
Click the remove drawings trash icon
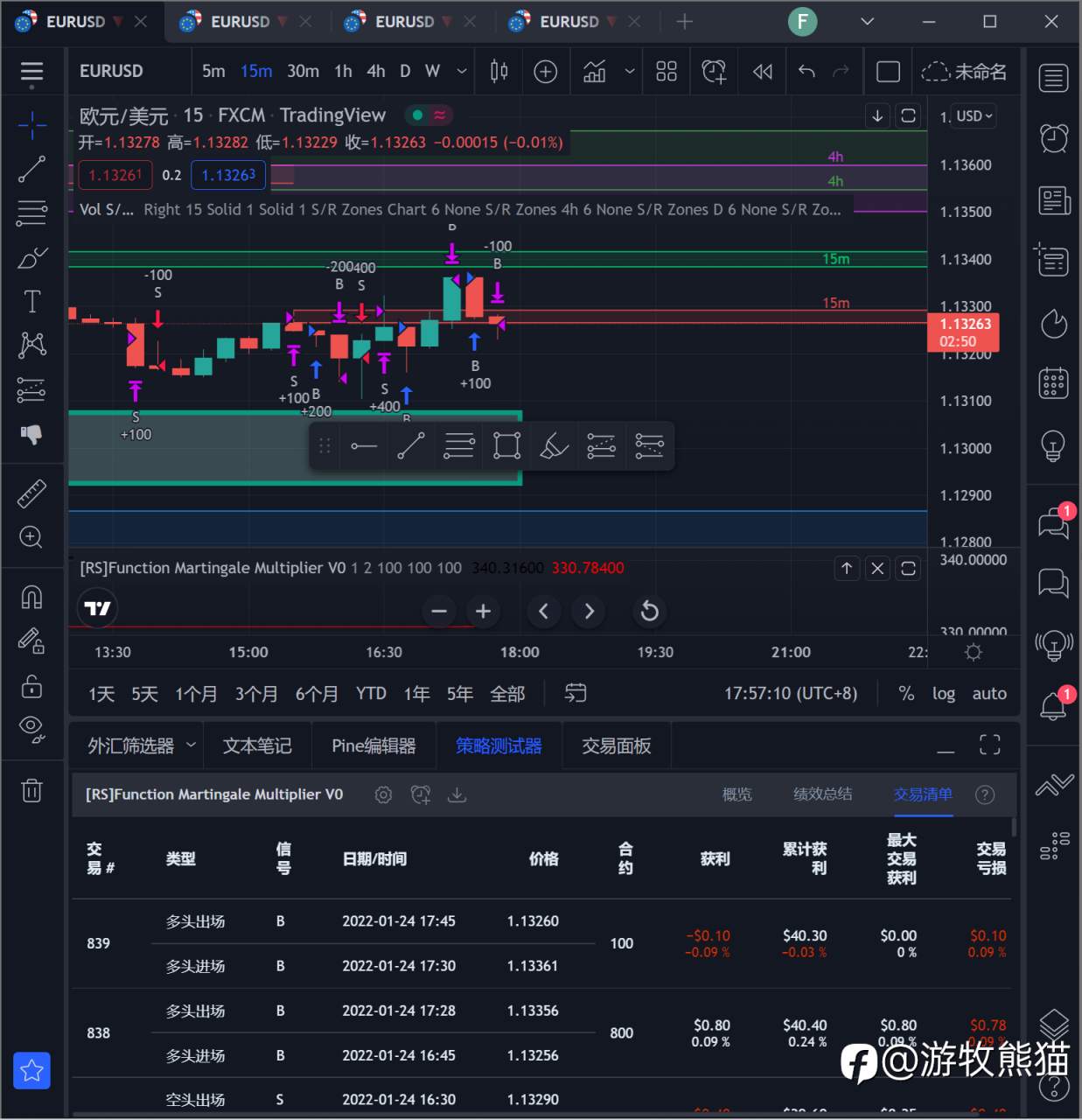coord(32,790)
